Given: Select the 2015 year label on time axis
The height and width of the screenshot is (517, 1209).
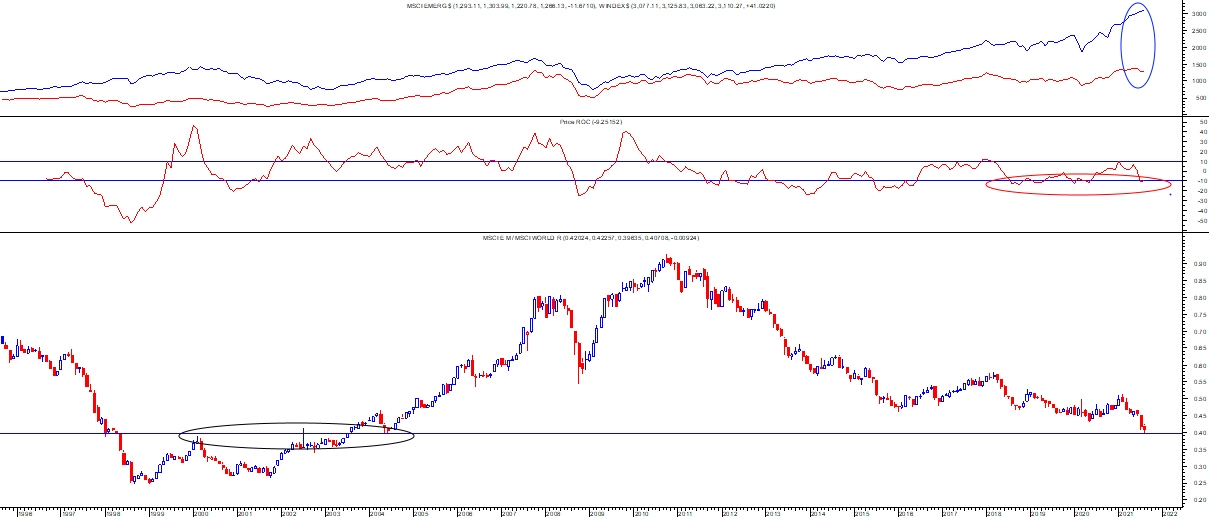Looking at the screenshot, I should [860, 512].
